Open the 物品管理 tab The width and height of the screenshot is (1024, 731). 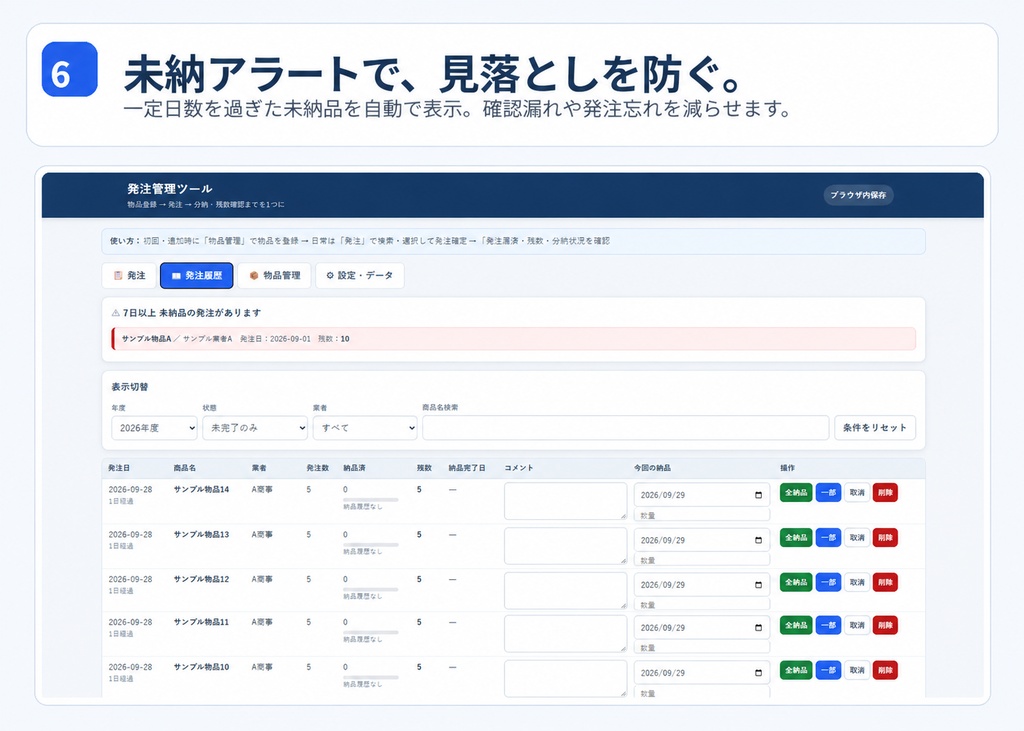point(274,276)
